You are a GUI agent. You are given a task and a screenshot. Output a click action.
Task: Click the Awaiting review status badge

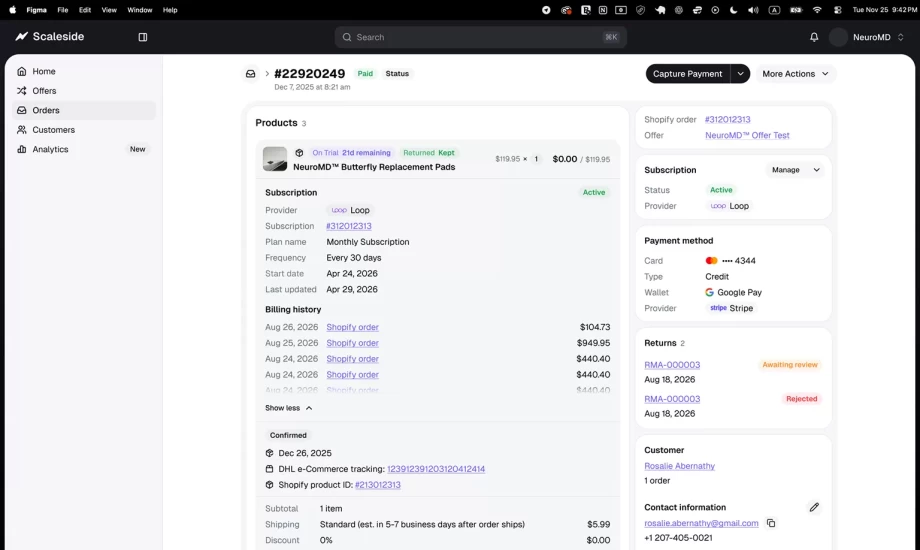coord(790,365)
